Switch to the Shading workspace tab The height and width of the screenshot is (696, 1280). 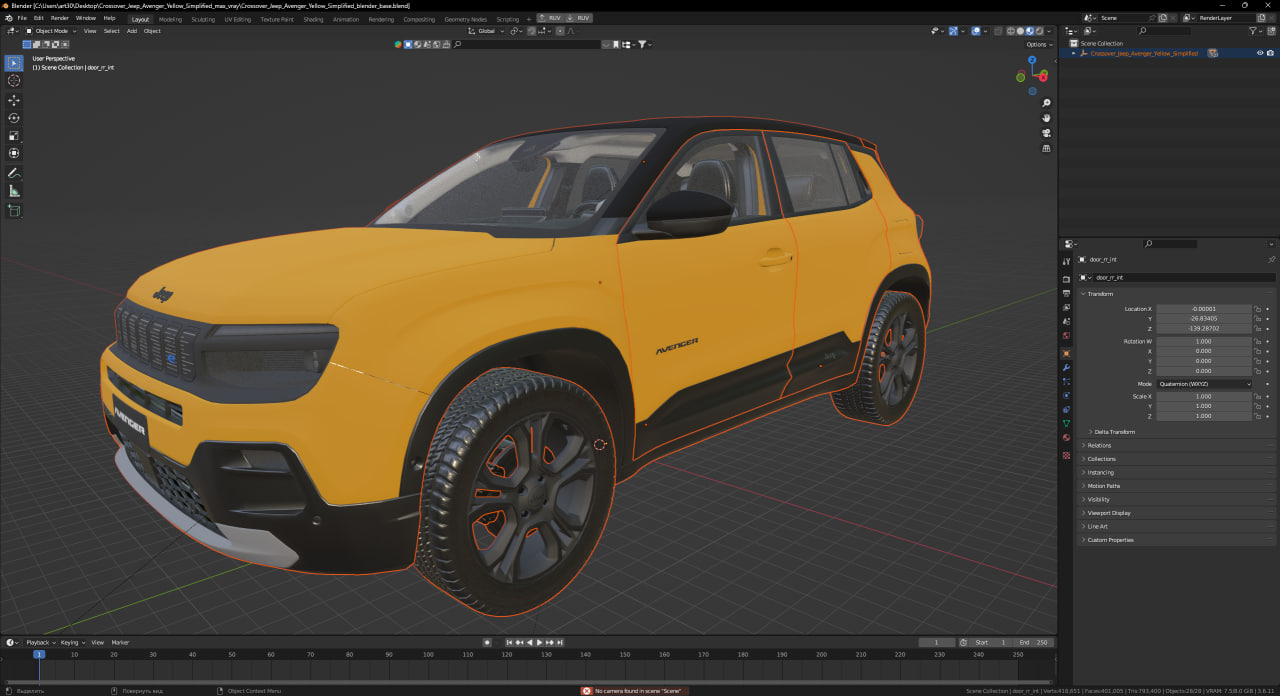(313, 19)
